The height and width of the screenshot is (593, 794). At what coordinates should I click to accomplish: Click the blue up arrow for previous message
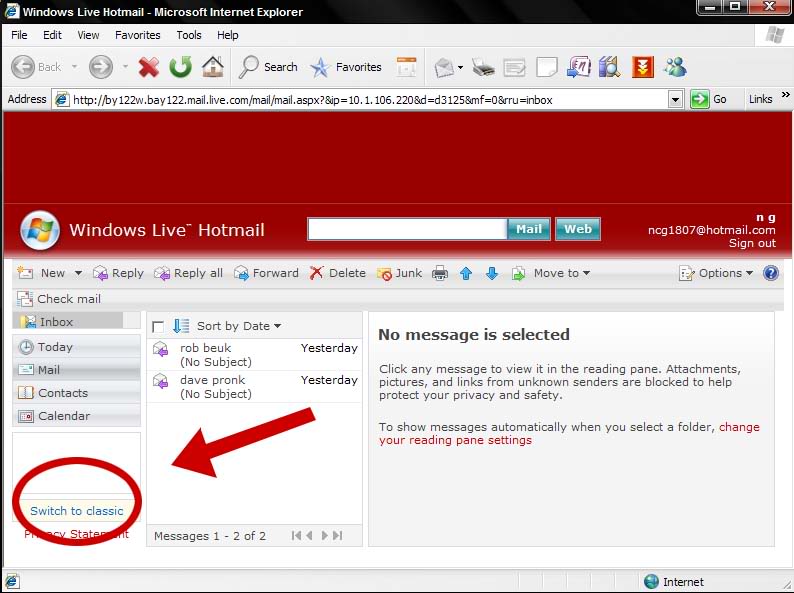[466, 273]
